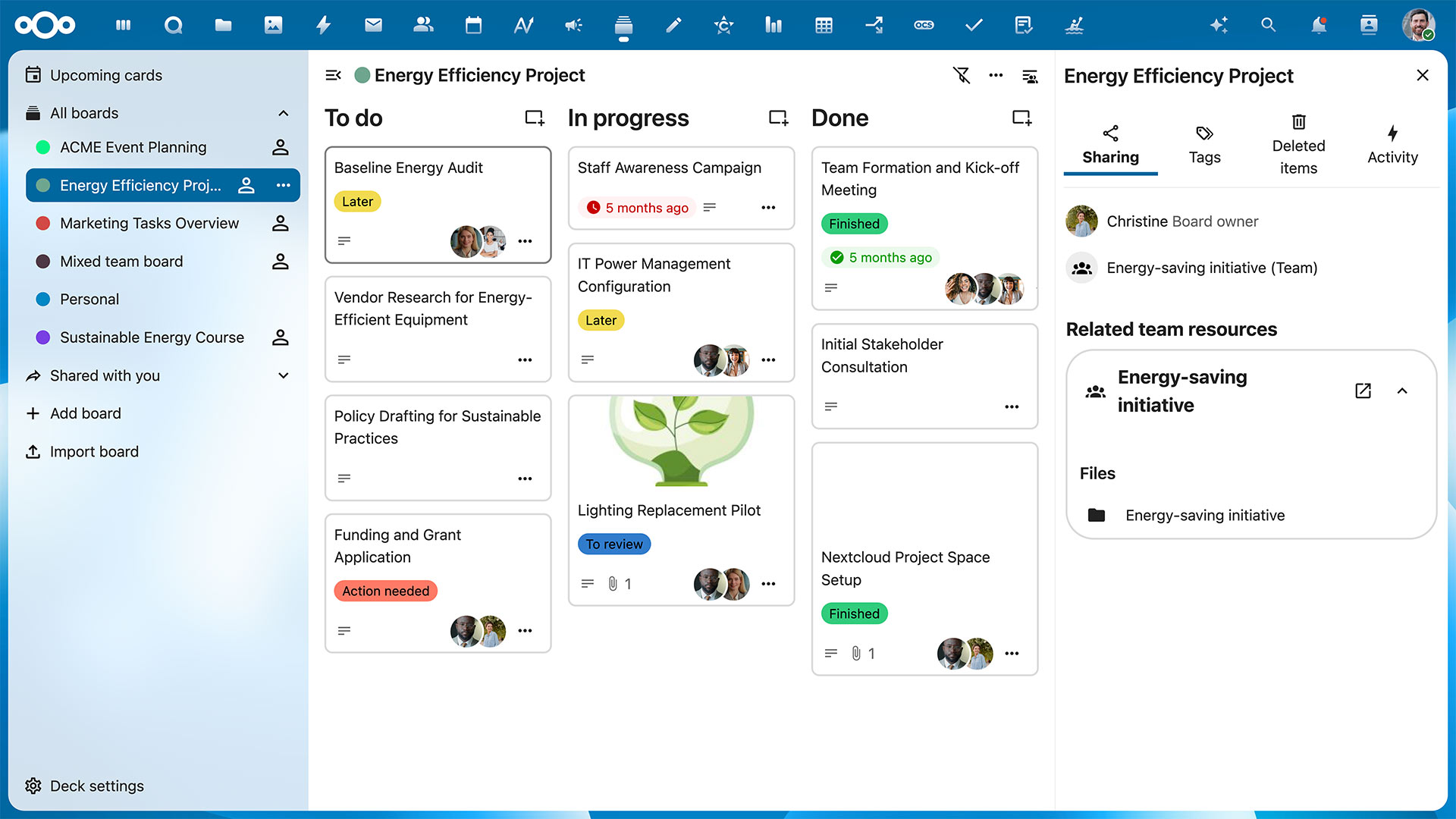Open the Tasks checkmark app icon
1456x819 pixels.
pos(973,25)
